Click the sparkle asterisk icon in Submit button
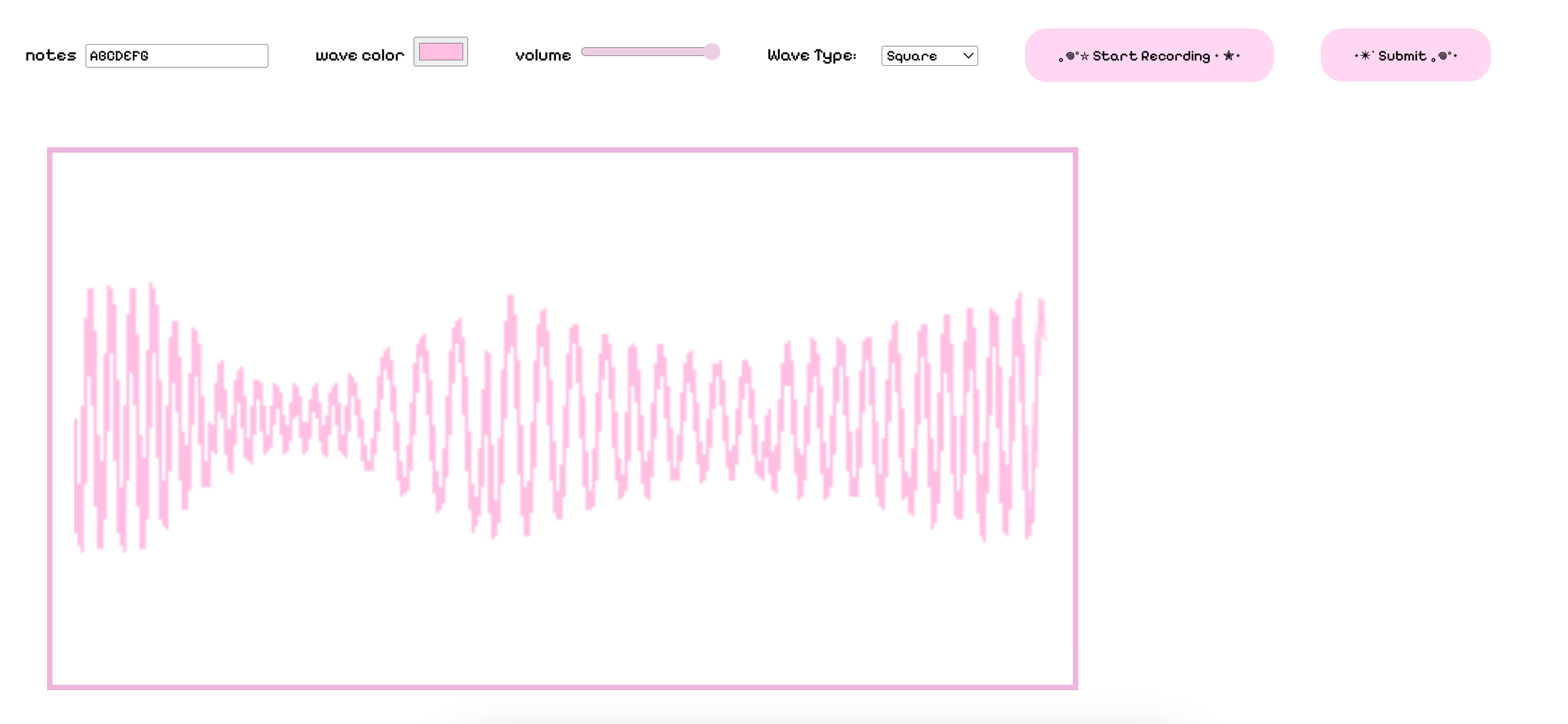Image resolution: width=1568 pixels, height=724 pixels. [x=1365, y=56]
